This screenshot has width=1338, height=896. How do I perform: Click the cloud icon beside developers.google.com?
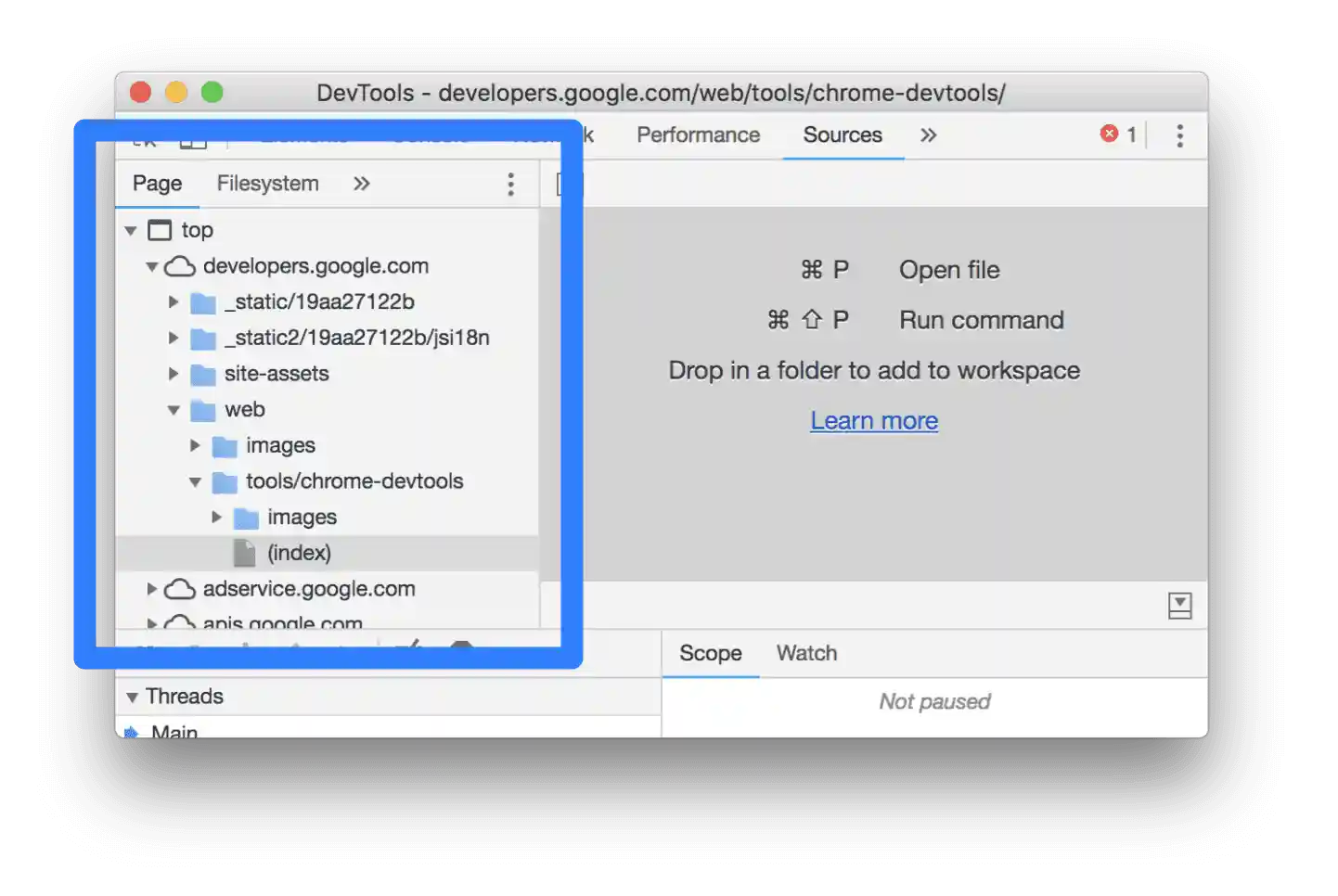[180, 266]
